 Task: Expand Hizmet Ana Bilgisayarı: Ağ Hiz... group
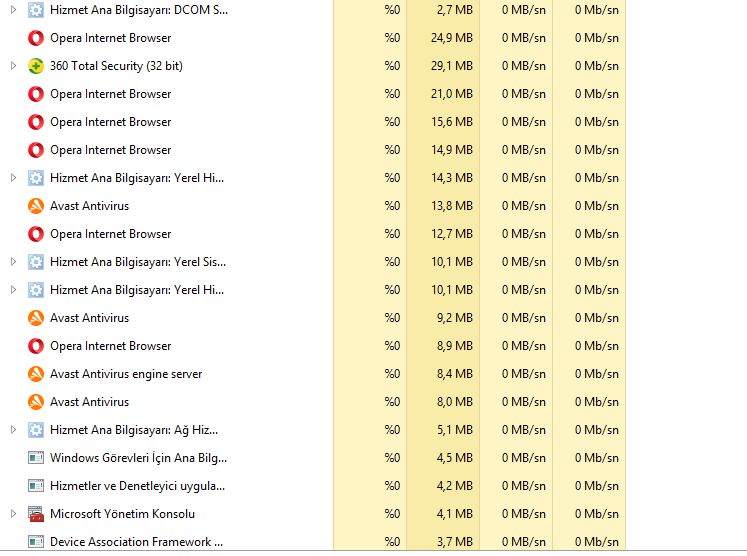click(x=13, y=430)
